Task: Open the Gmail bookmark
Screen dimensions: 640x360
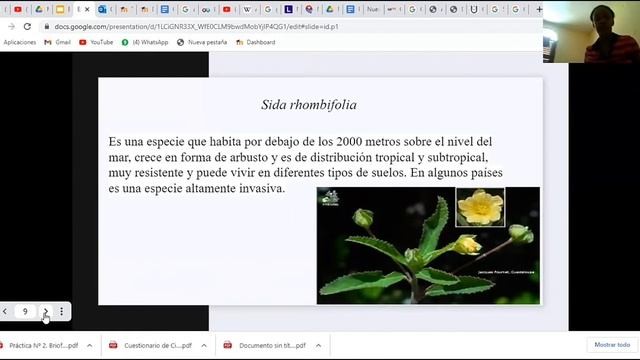Action: pyautogui.click(x=58, y=42)
